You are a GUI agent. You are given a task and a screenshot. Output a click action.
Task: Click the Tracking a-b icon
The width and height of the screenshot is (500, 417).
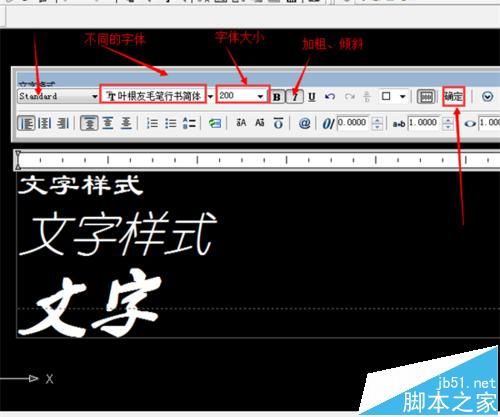399,124
